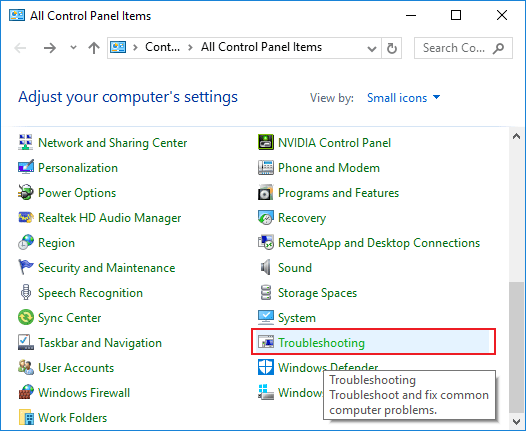Click the Phone and Modem icon

tap(266, 167)
